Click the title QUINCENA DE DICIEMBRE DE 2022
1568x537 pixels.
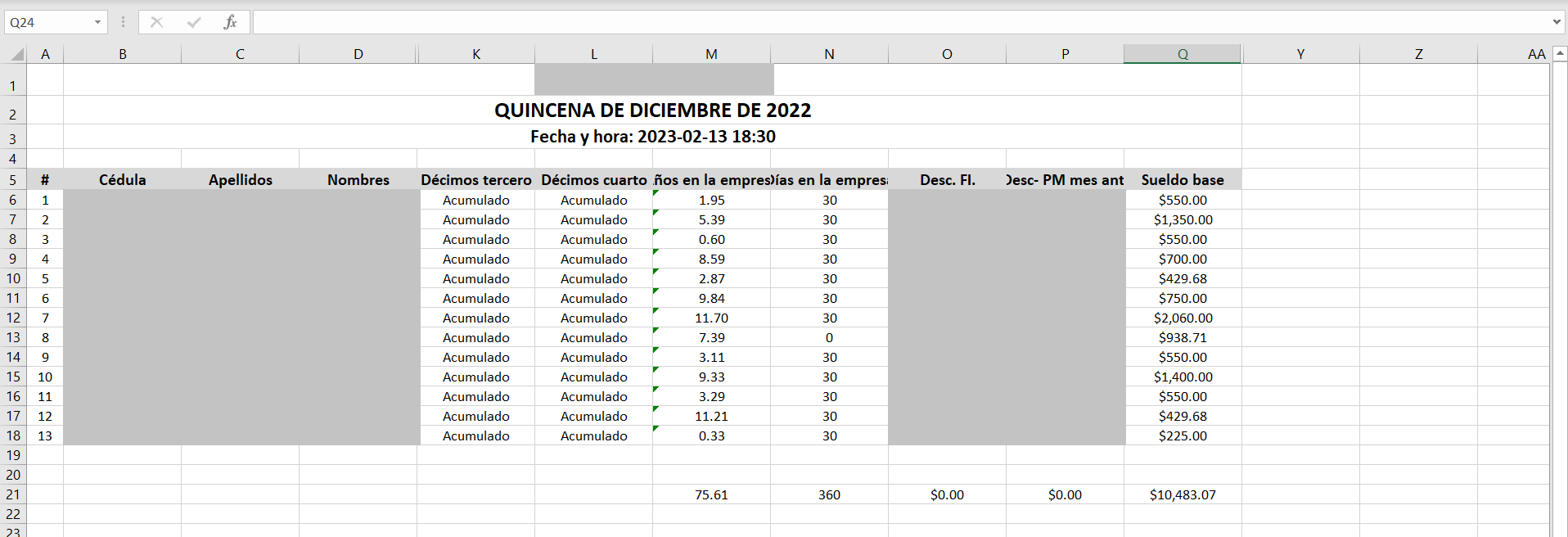point(652,111)
